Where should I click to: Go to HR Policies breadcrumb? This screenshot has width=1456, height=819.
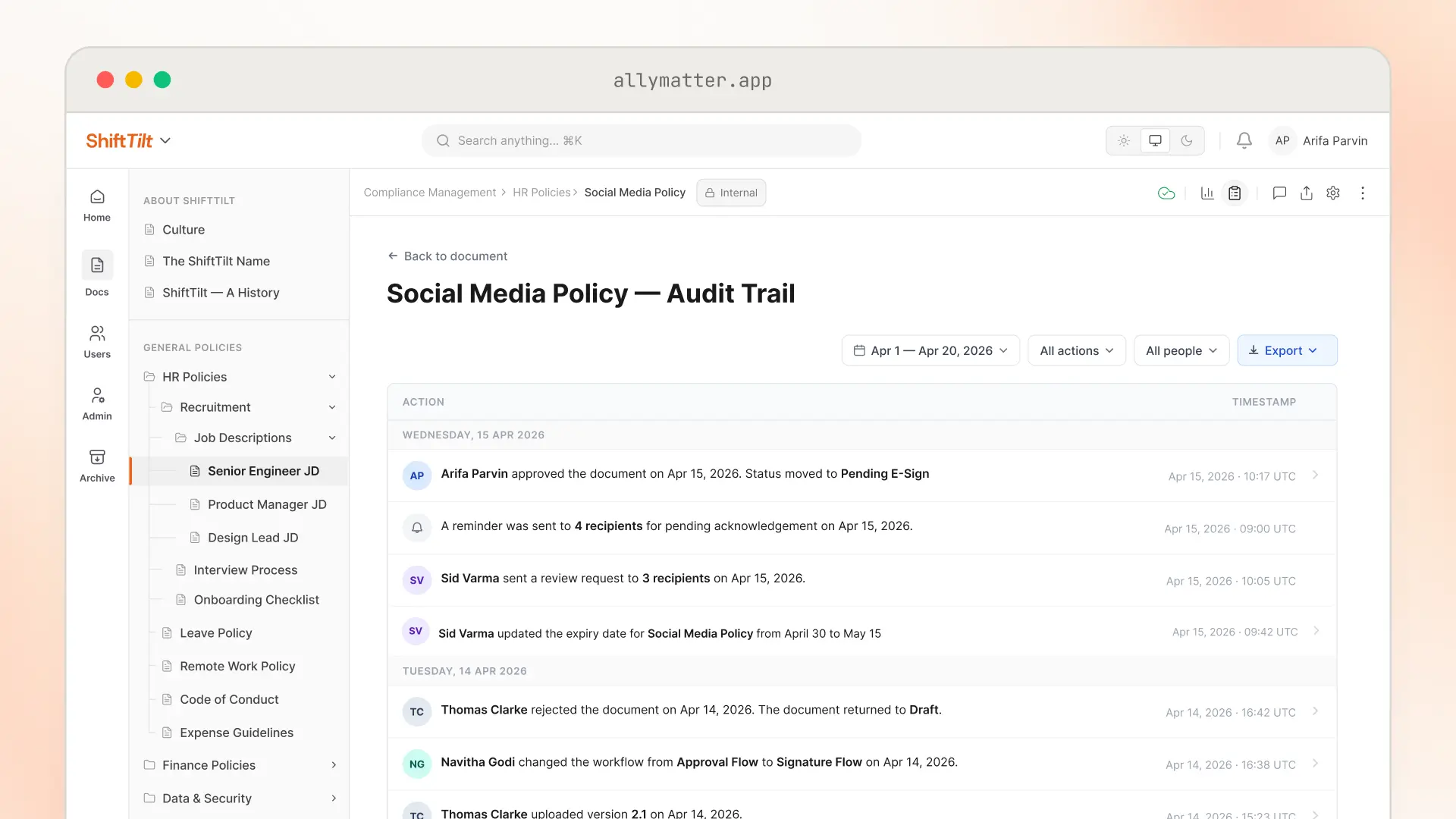(541, 193)
